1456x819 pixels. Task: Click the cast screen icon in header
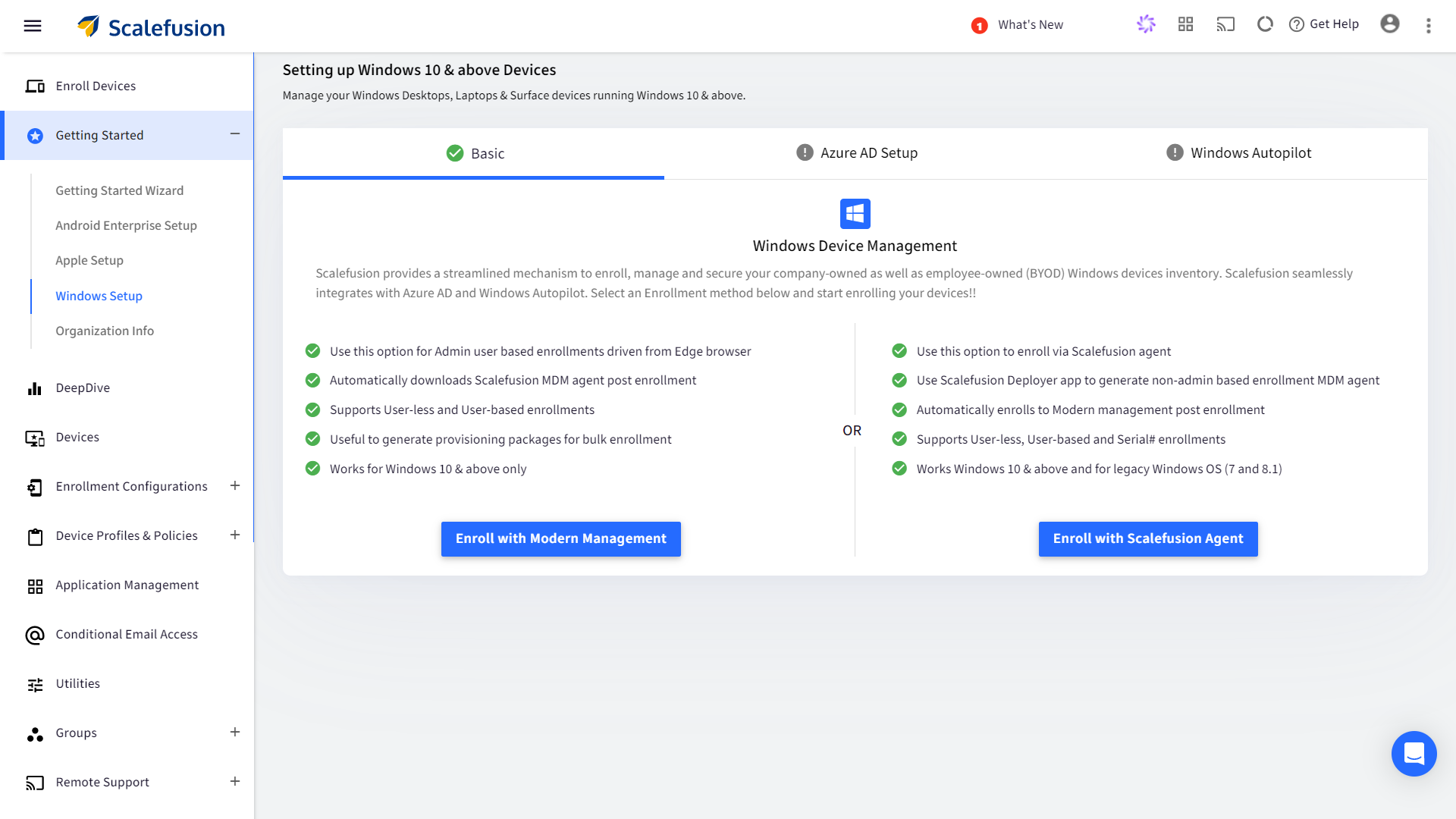pos(1225,24)
